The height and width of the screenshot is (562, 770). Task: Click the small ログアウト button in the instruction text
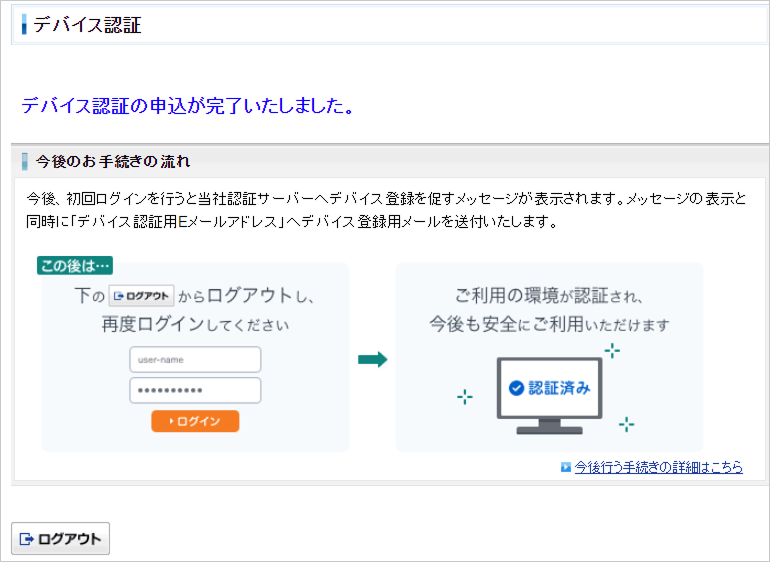coord(141,296)
